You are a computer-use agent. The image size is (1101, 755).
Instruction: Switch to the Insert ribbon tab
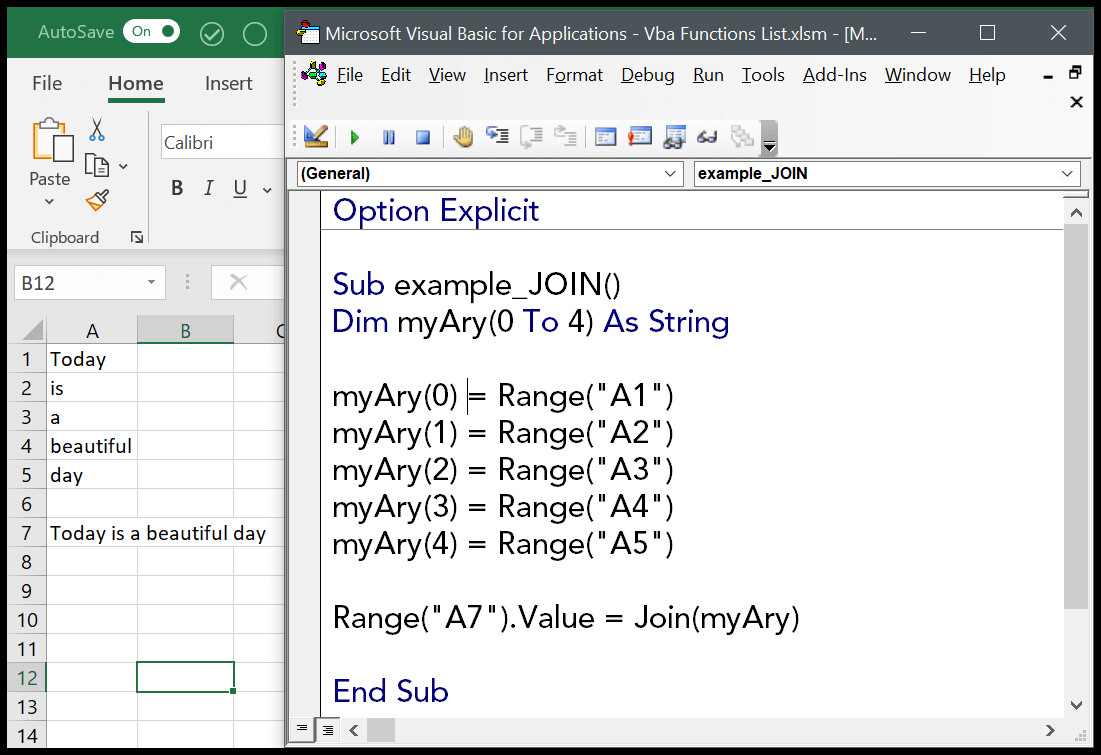227,84
